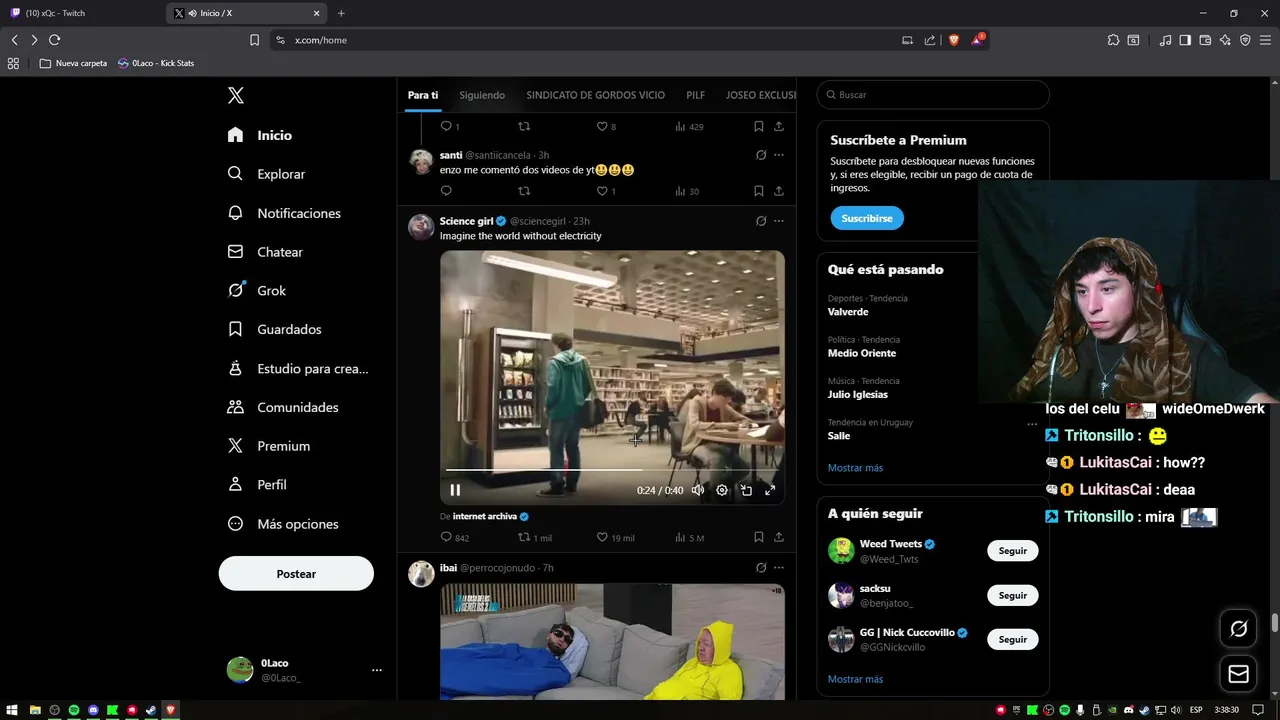Viewport: 1280px width, 720px height.
Task: Reply to santi's tweet
Action: click(446, 191)
